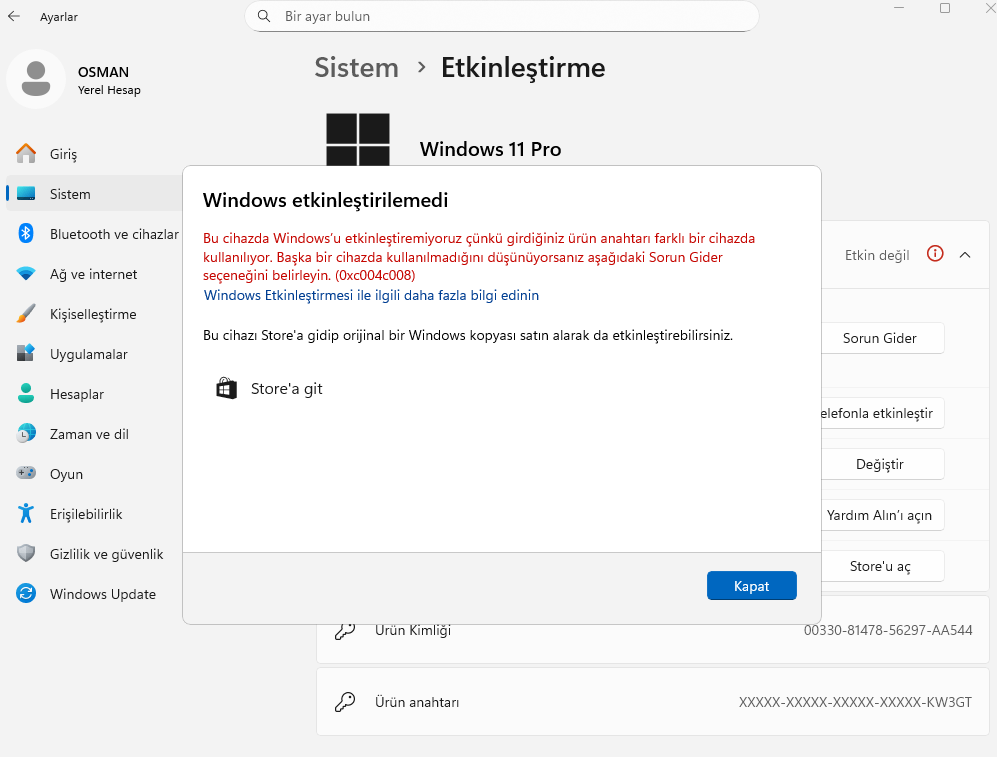Click the Uygulamalar apps icon
Screen dimensions: 997x757
point(26,353)
